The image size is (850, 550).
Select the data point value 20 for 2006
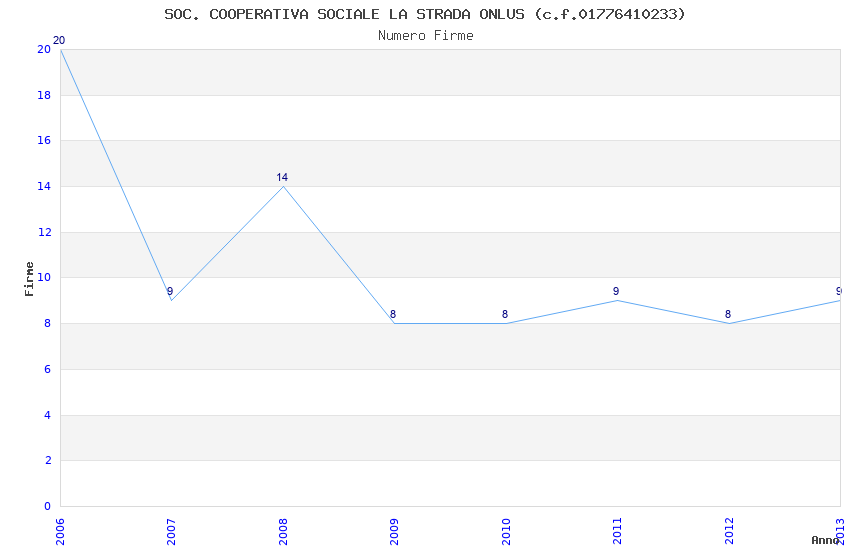tap(59, 41)
